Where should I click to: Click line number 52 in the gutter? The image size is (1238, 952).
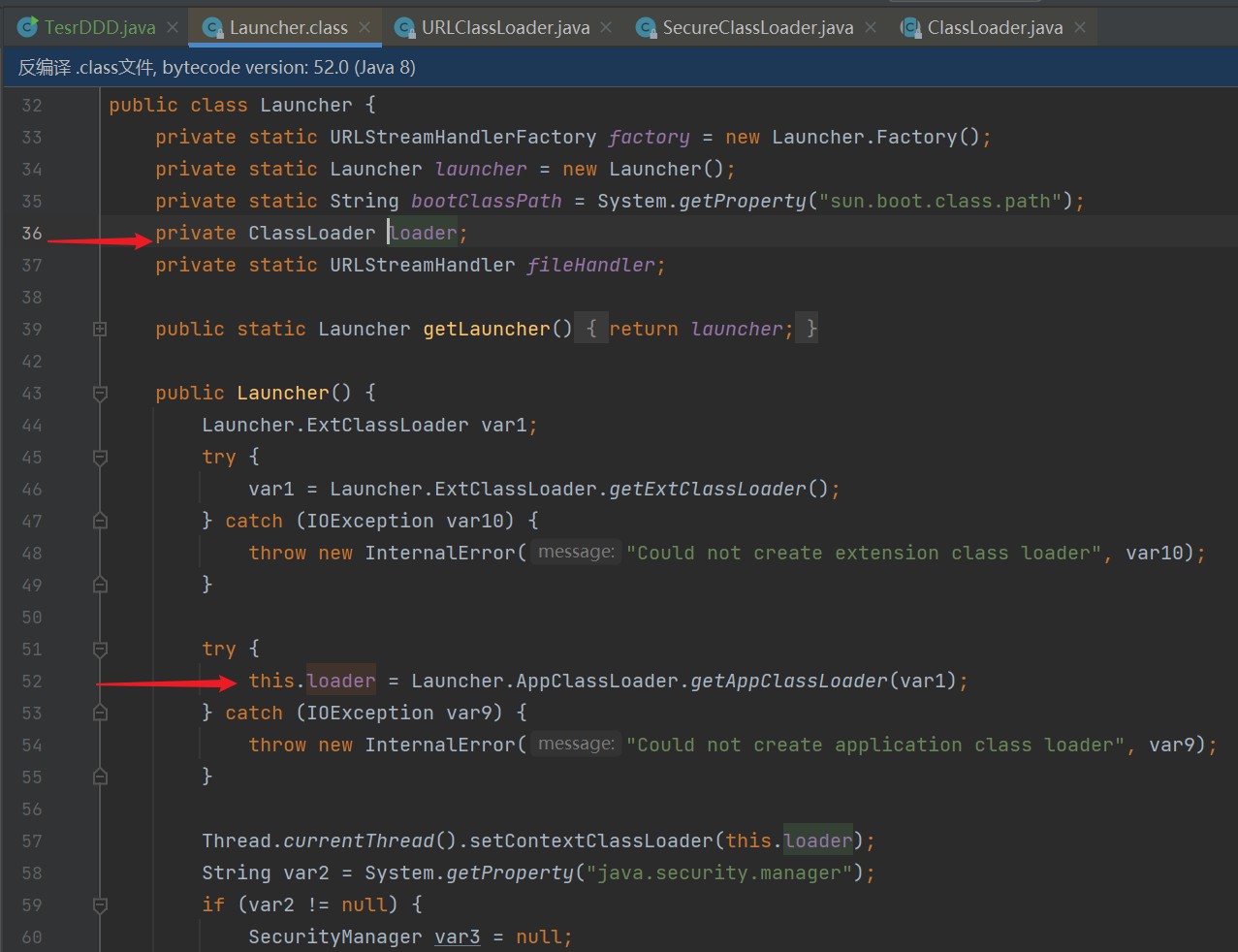pos(32,682)
